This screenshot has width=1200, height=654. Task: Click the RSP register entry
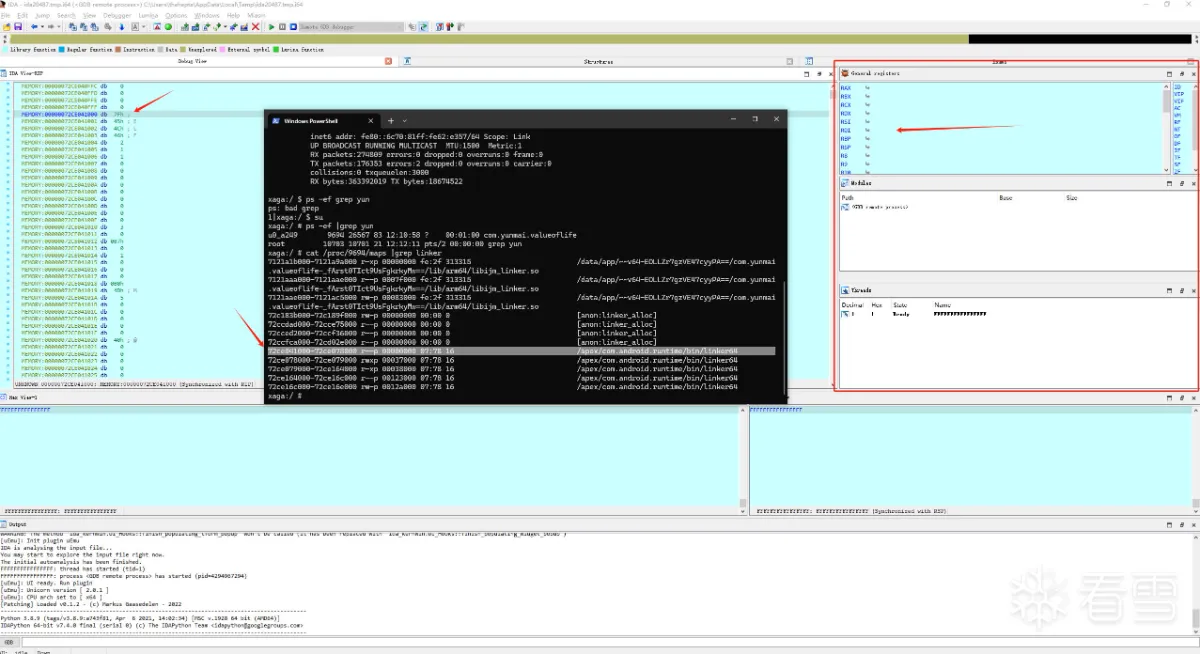846,147
